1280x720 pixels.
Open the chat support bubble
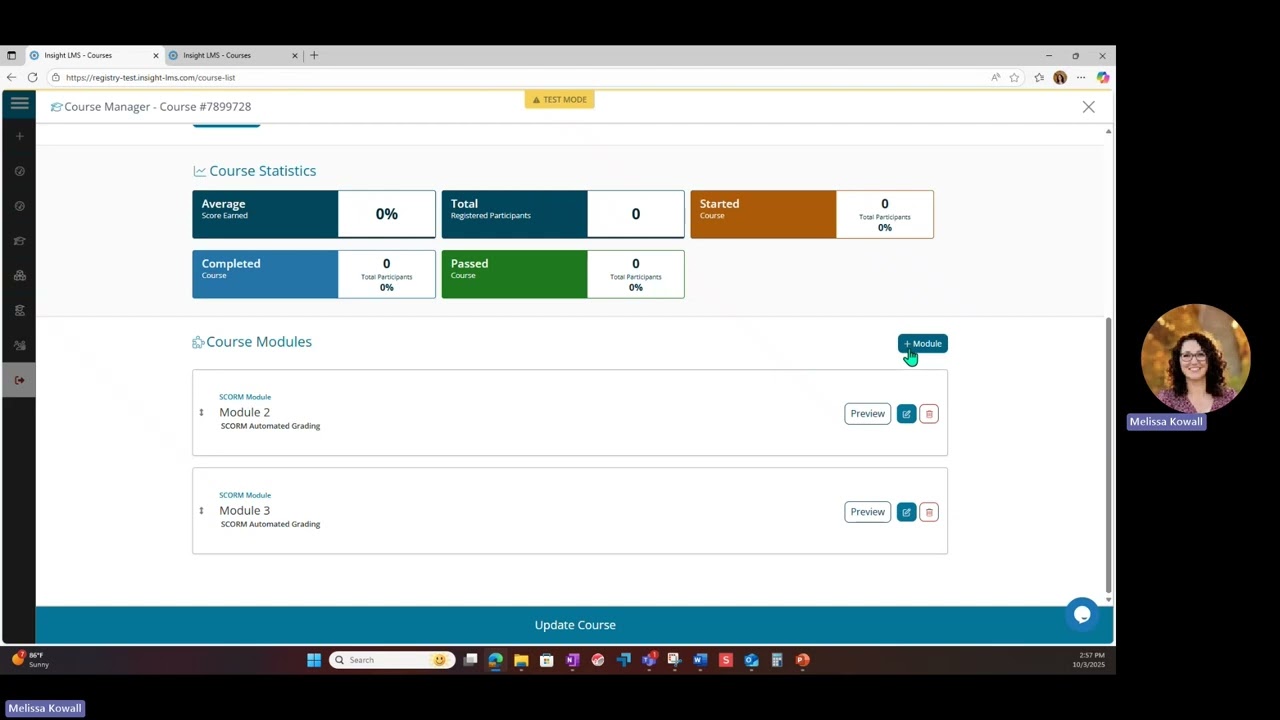click(x=1082, y=615)
